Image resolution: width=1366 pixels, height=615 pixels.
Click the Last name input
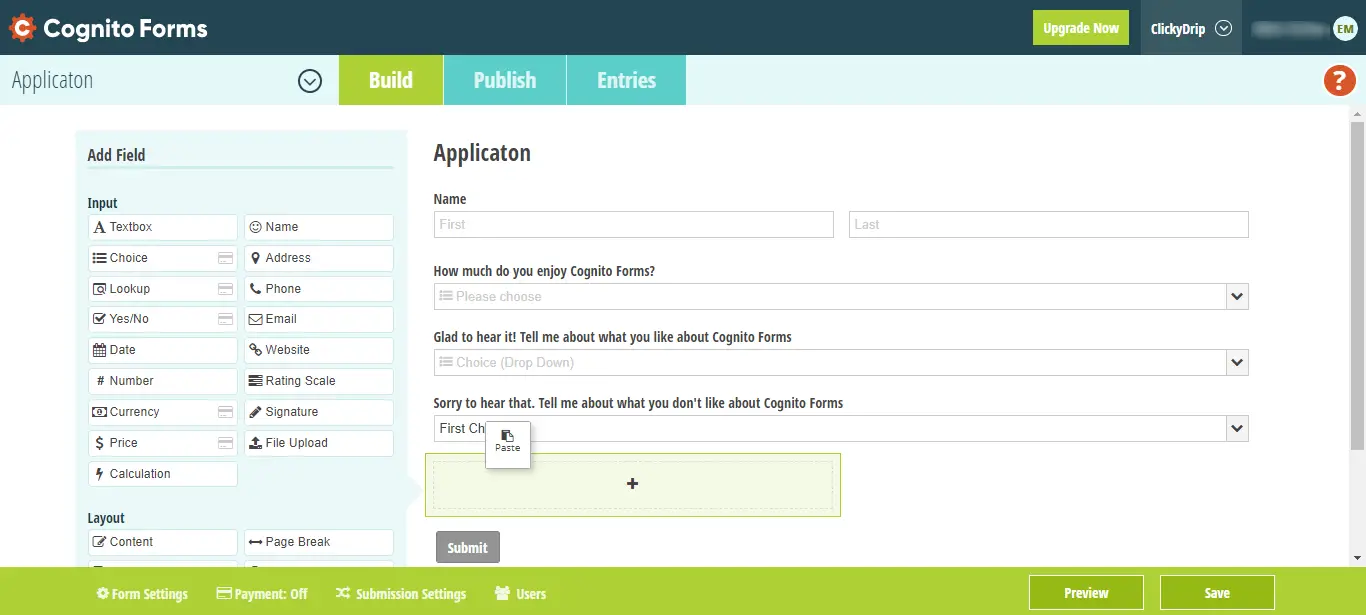click(x=1049, y=224)
